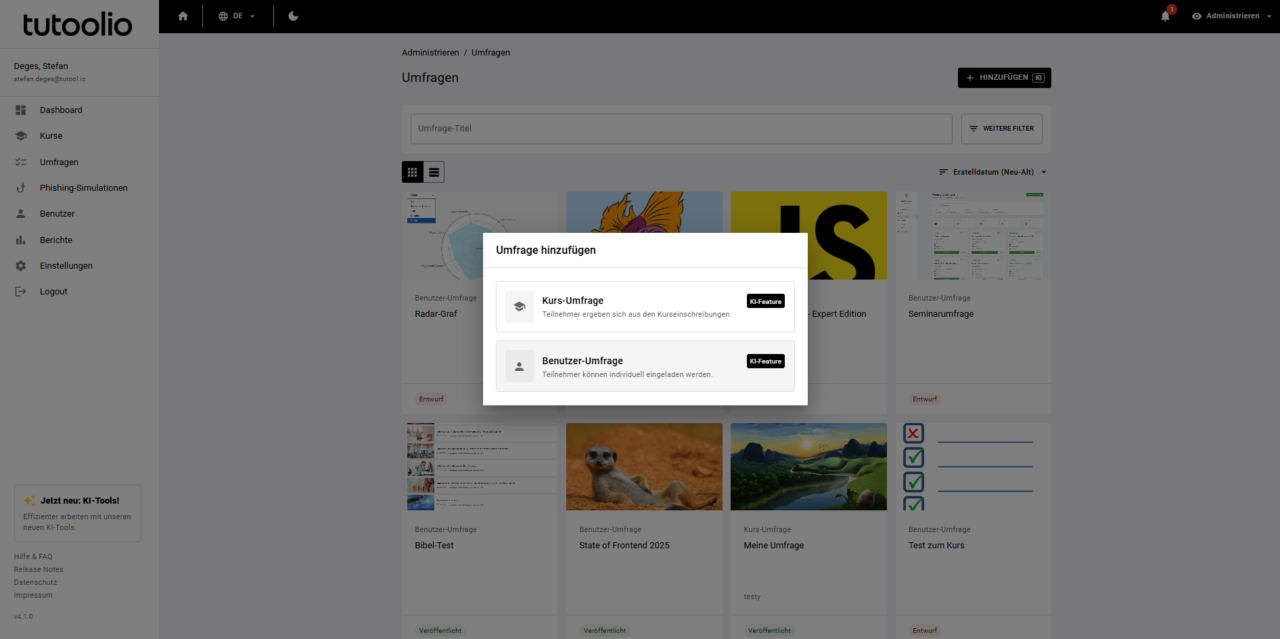
Task: Click the Kurse sidebar icon
Action: [20, 136]
